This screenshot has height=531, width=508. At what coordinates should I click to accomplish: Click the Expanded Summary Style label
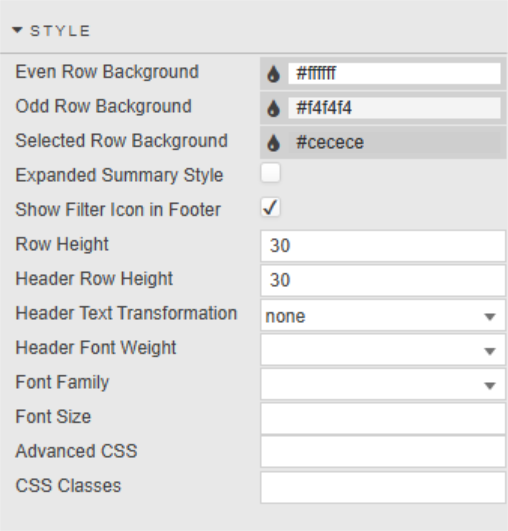[x=119, y=175]
